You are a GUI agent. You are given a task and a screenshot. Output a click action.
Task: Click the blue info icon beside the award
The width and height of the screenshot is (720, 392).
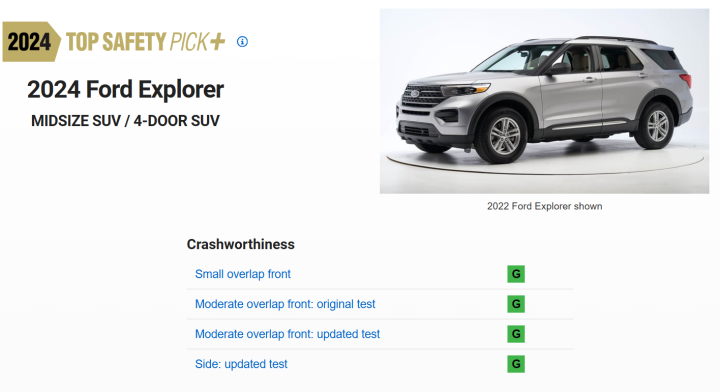click(x=242, y=42)
